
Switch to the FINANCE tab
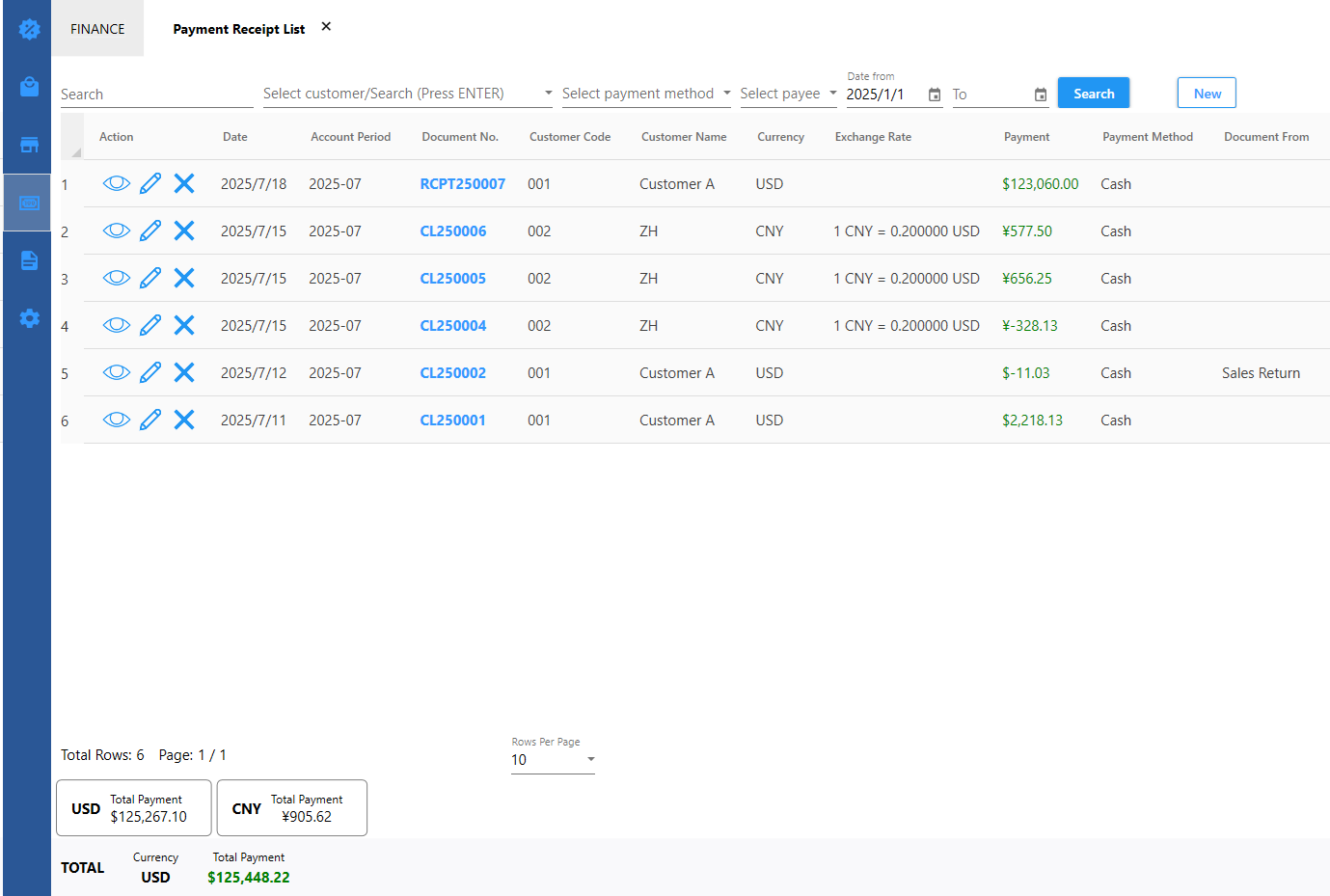tap(97, 29)
